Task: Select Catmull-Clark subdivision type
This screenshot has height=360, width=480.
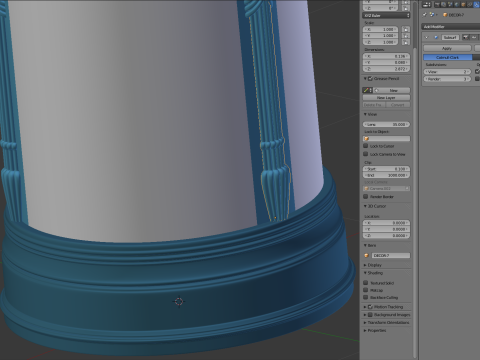Action: click(x=448, y=58)
